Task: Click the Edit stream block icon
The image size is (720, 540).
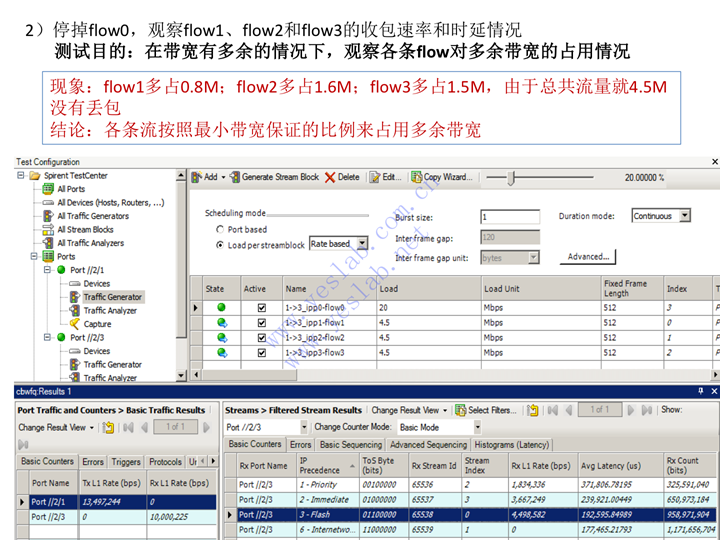Action: [384, 177]
